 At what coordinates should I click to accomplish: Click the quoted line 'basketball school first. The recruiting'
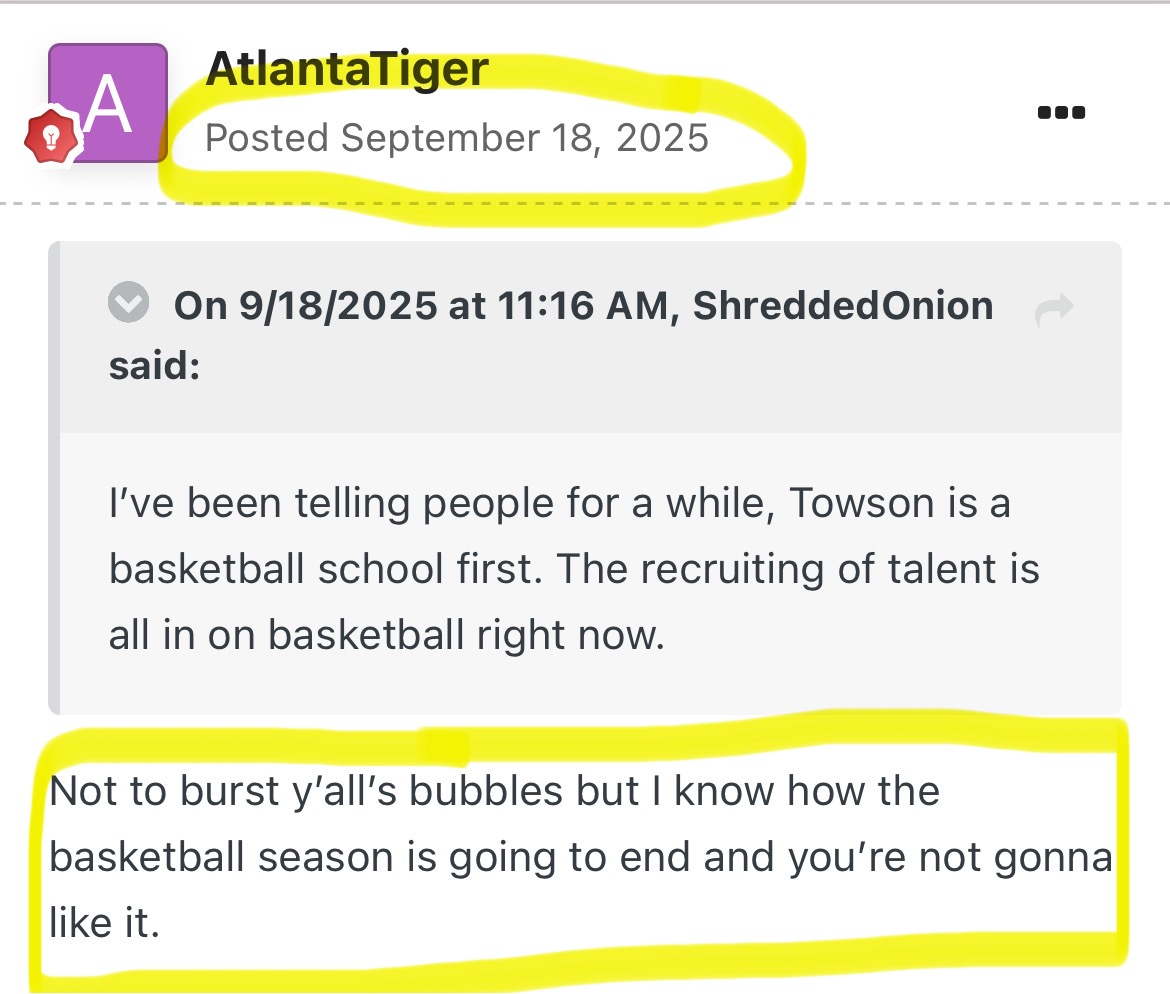point(574,569)
